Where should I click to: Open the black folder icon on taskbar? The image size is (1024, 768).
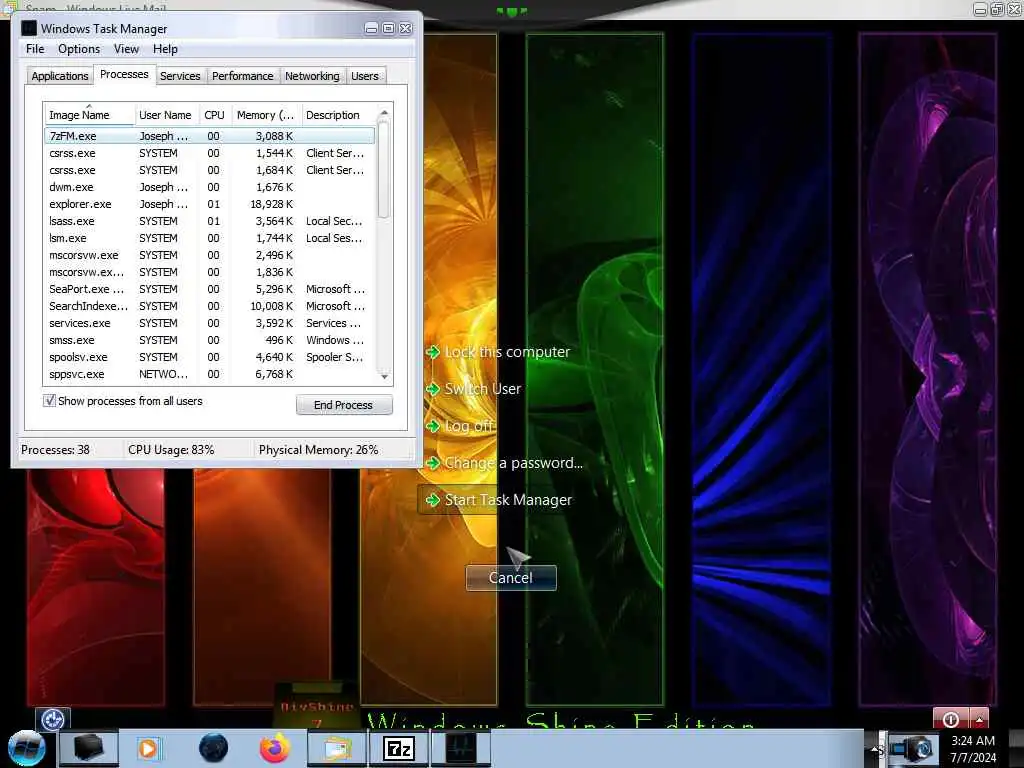(89, 748)
